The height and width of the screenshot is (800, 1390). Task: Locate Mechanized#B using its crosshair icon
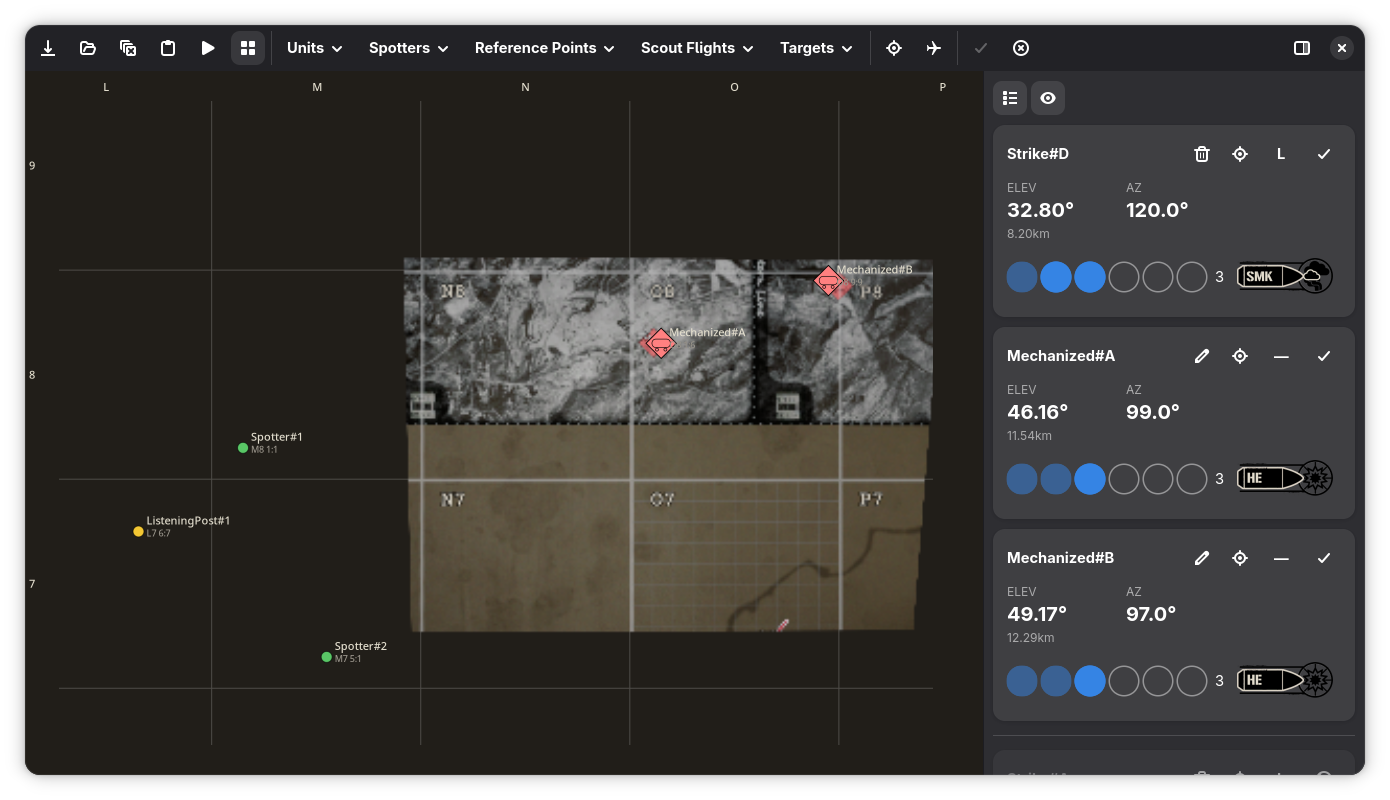pyautogui.click(x=1240, y=558)
